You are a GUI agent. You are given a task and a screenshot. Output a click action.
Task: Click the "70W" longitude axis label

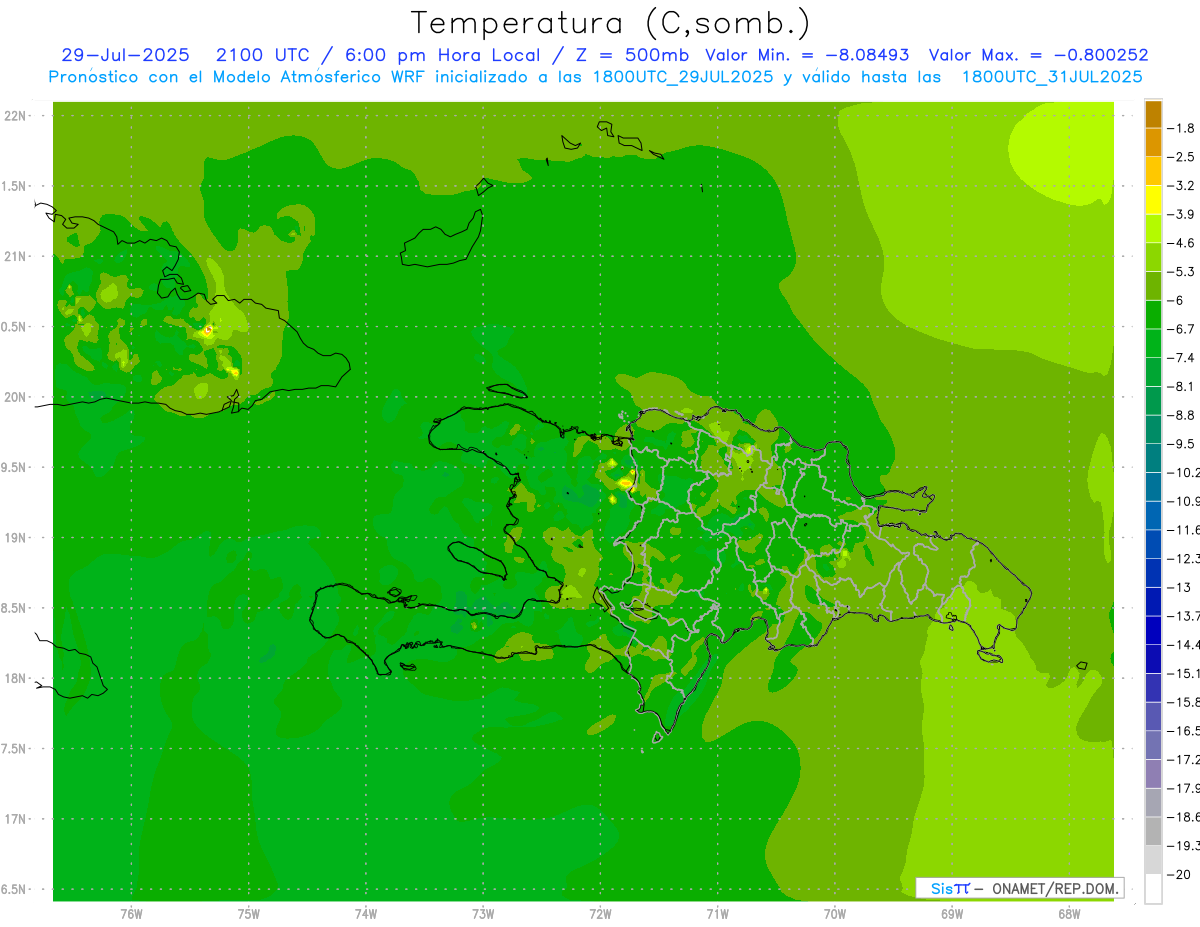click(835, 913)
